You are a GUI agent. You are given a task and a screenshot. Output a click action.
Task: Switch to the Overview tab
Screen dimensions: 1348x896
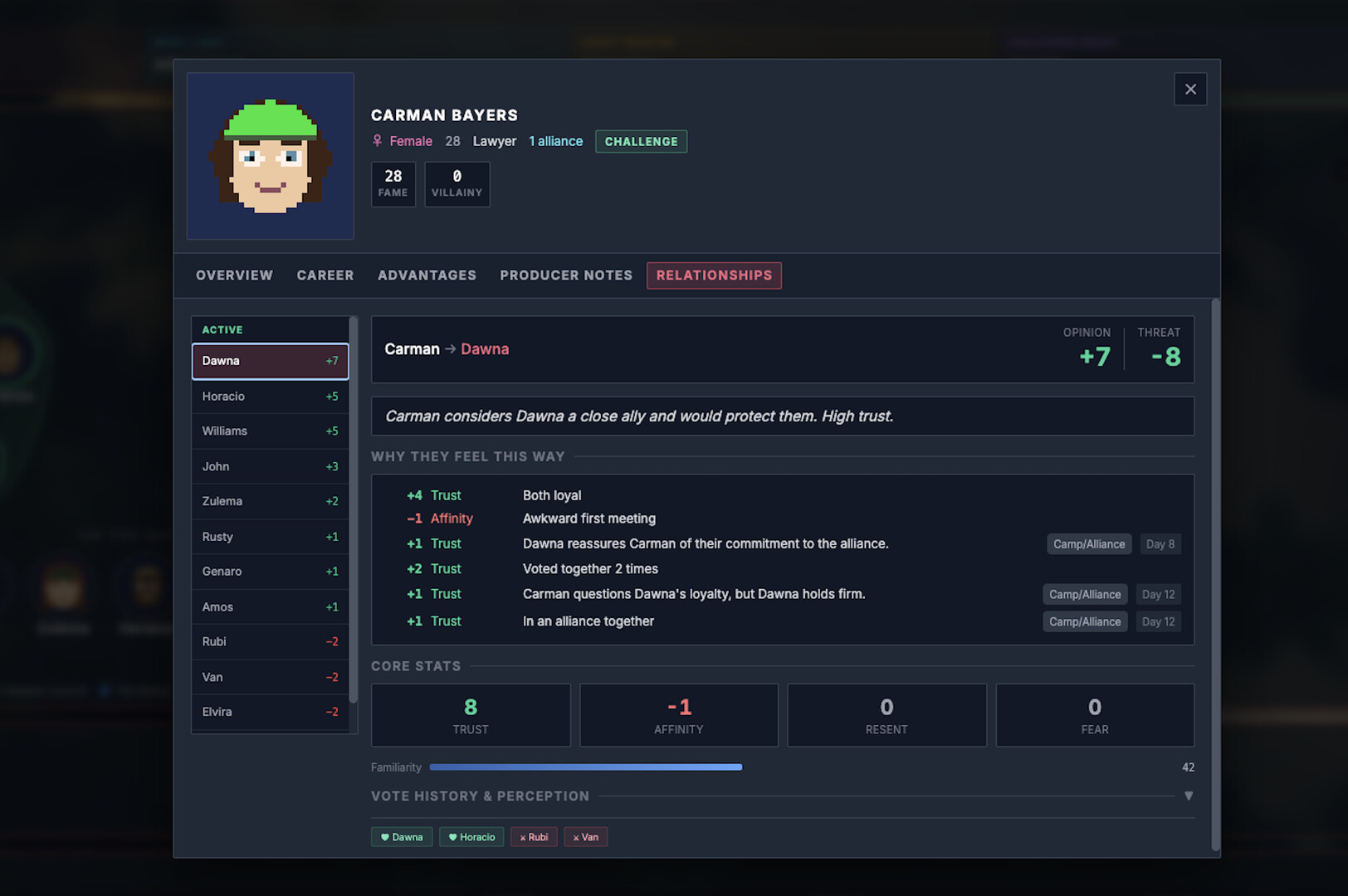coord(234,275)
